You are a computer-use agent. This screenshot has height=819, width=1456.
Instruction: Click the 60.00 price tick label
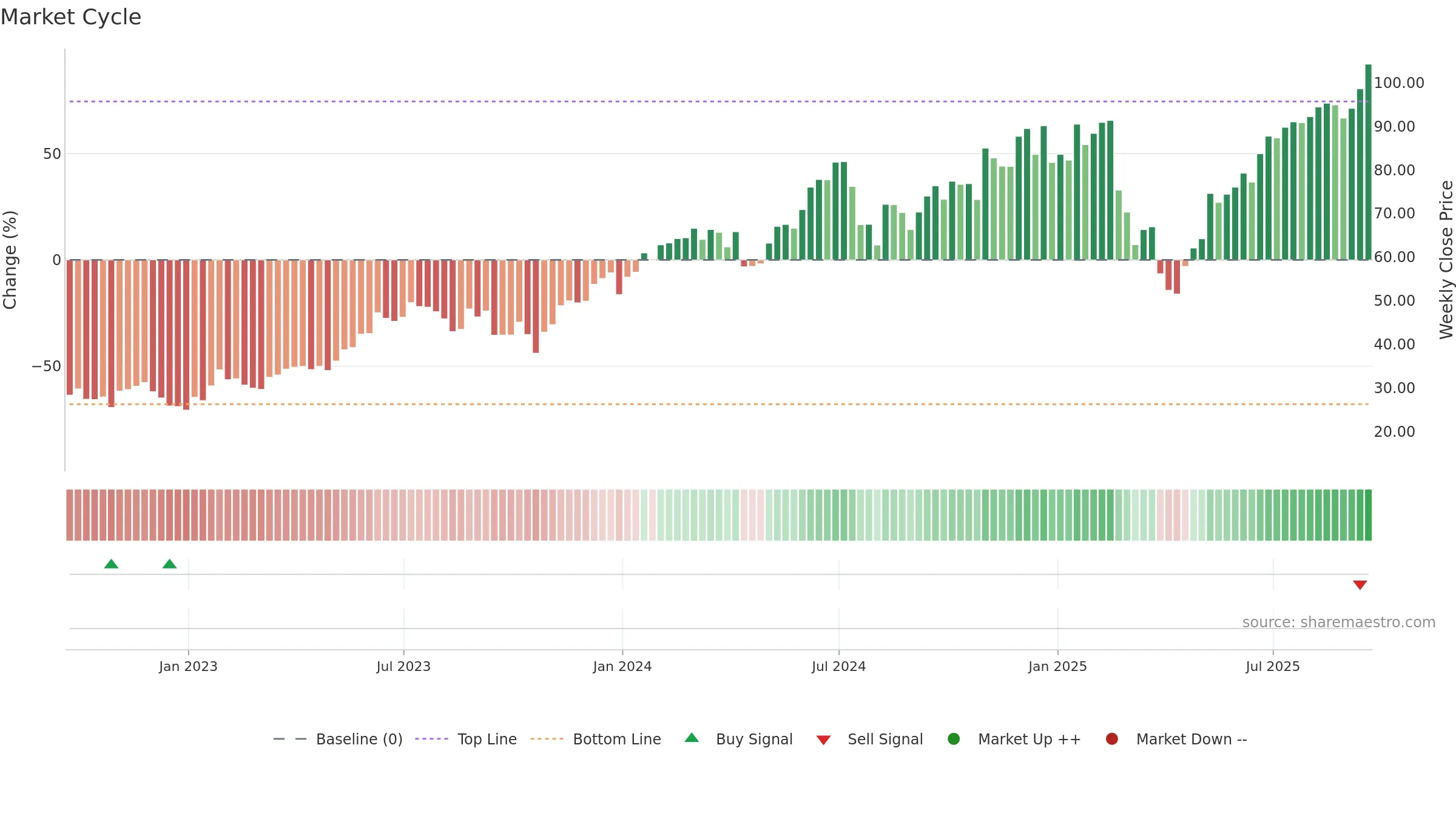[x=1394, y=257]
